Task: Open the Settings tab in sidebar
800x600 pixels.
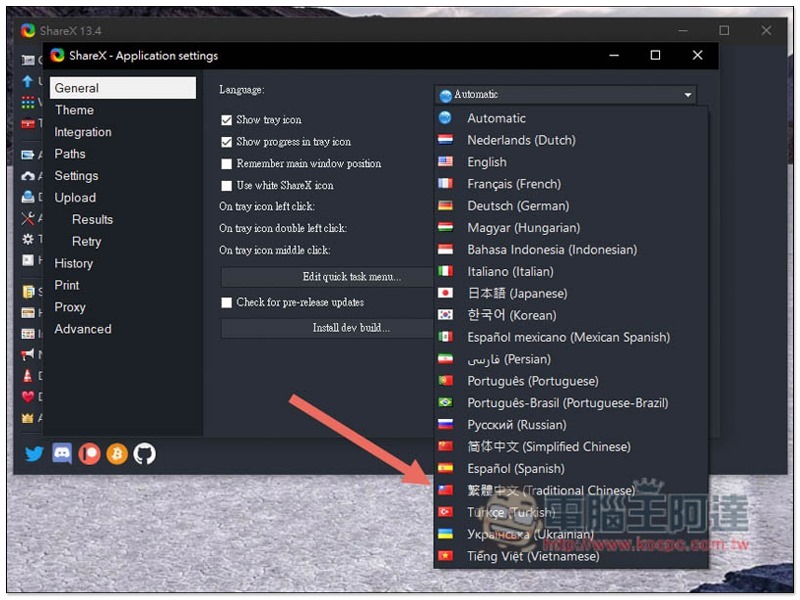Action: coord(123,176)
